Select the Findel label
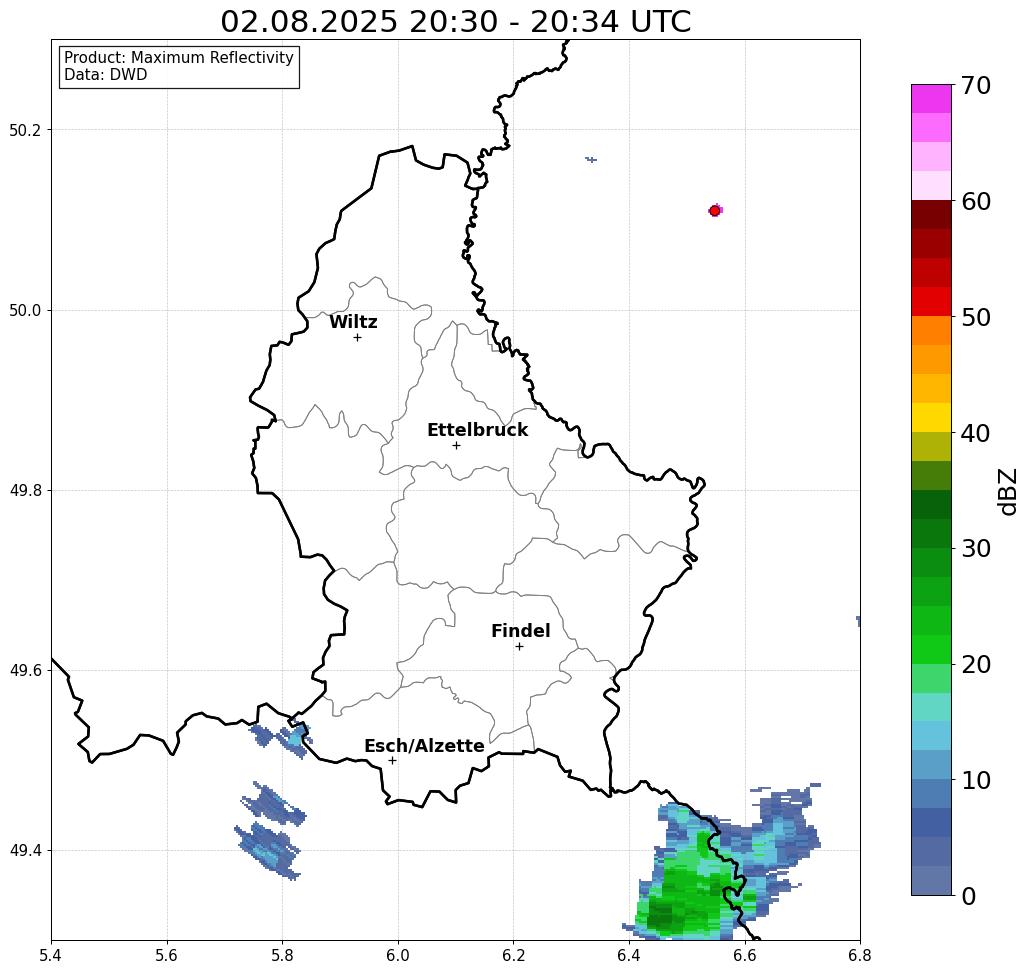1029x973 pixels. [520, 631]
